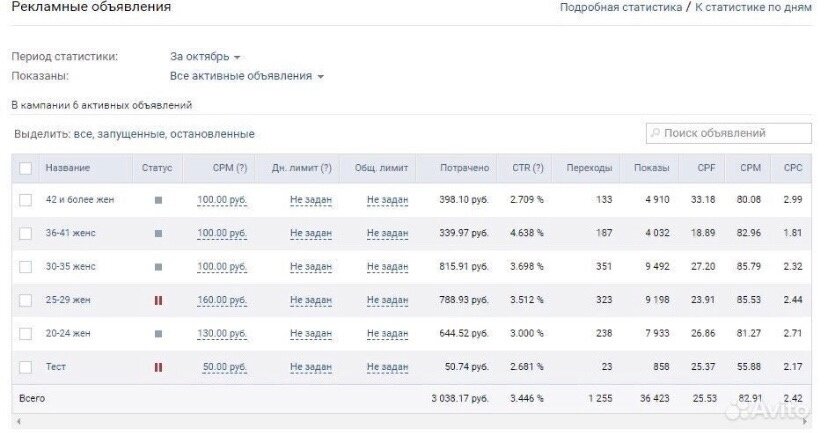
Task: Edit 50.00 руб. CPM of Тест
Action: [x=225, y=366]
